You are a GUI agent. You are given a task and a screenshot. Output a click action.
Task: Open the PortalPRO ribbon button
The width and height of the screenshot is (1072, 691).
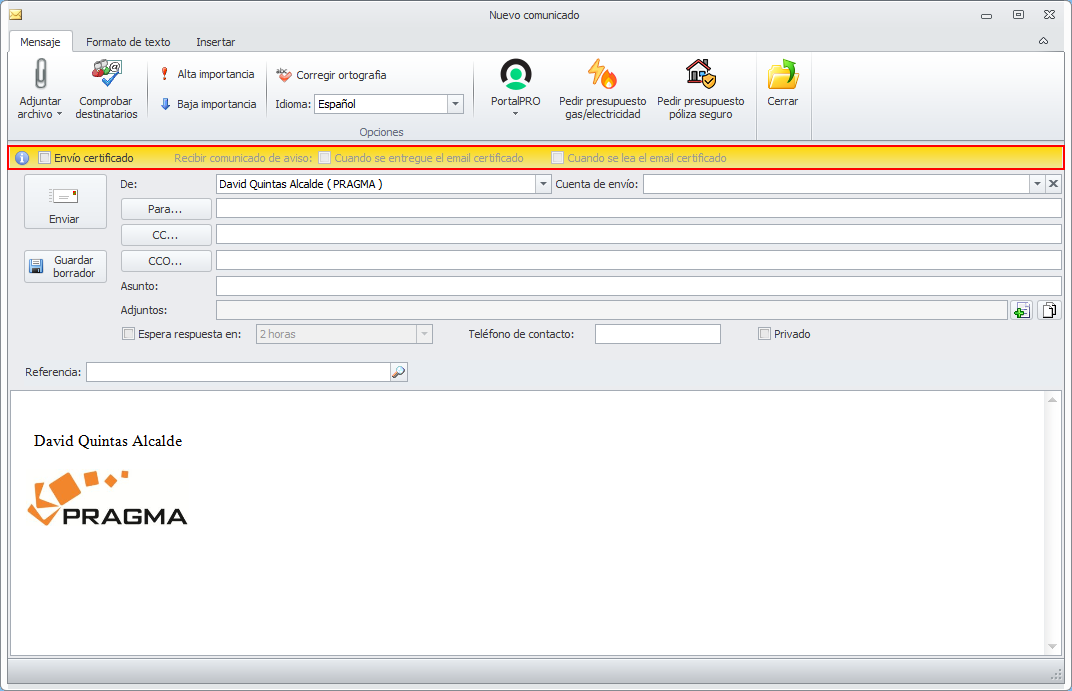(x=516, y=75)
